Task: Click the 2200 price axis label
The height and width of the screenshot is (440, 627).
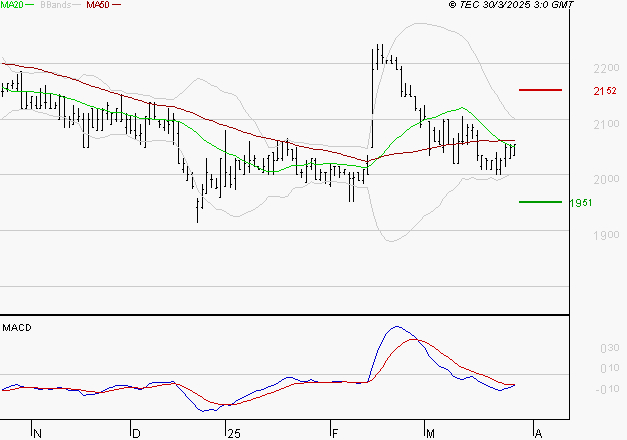Action: (606, 68)
